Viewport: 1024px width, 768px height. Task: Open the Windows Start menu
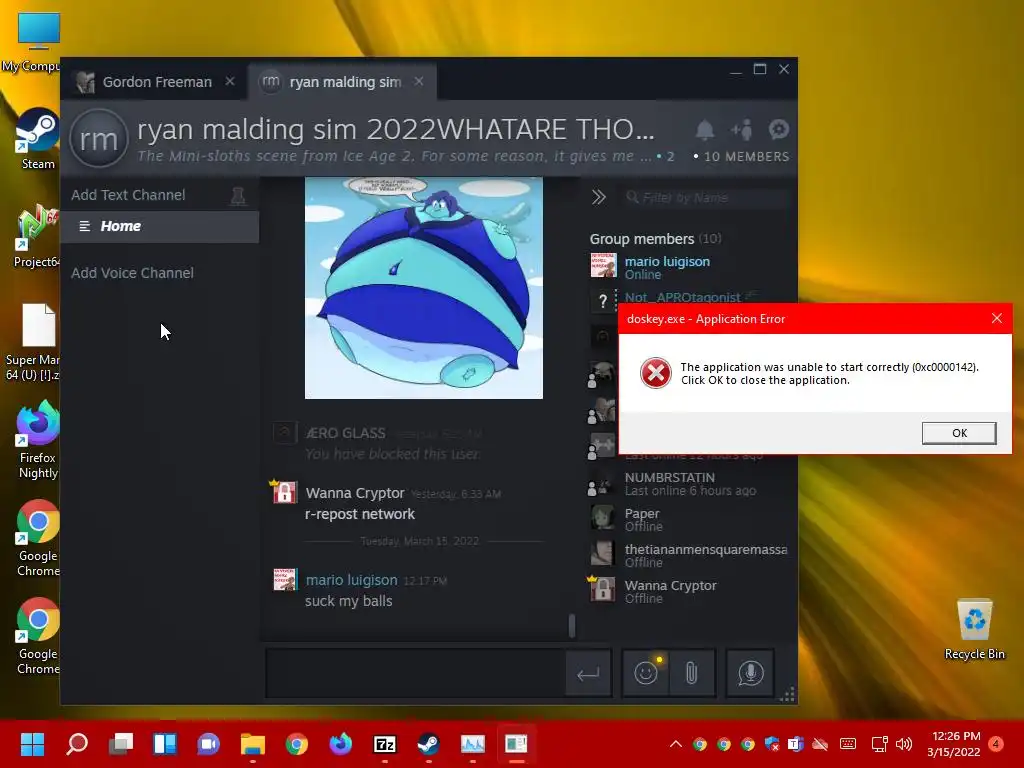(33, 744)
